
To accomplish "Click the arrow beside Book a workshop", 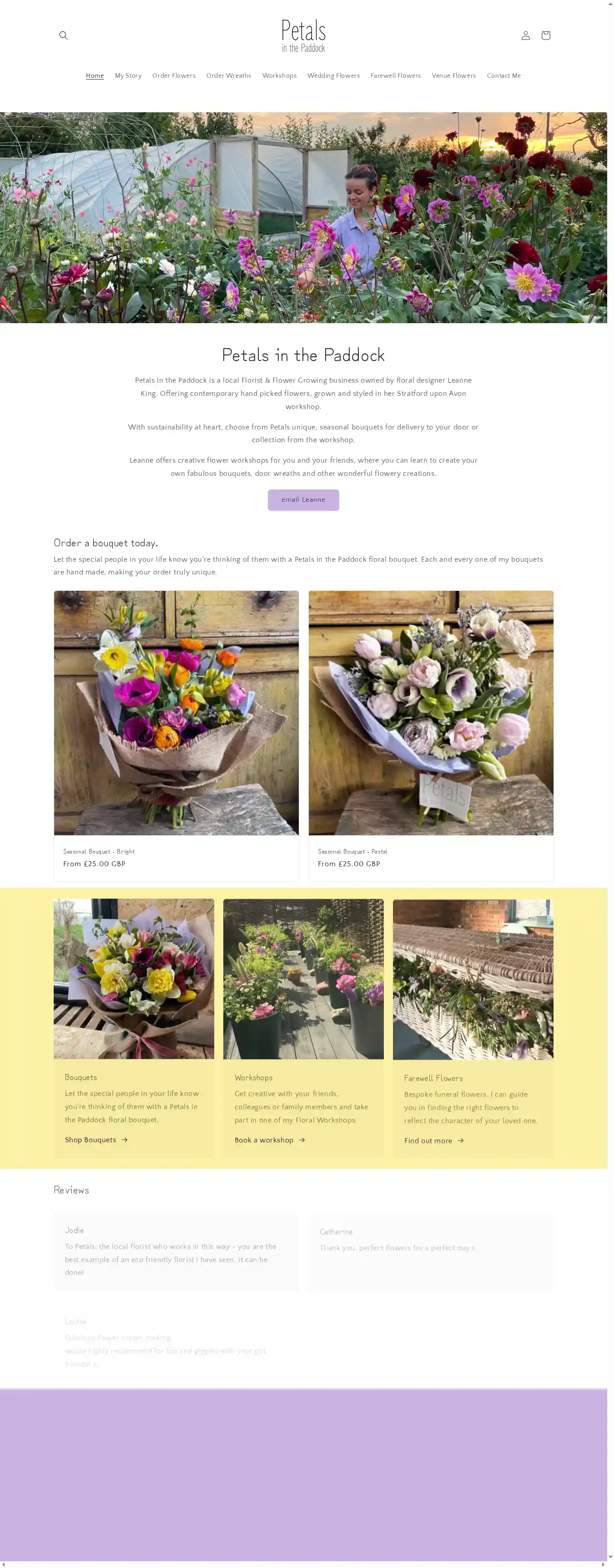I will (x=302, y=1139).
